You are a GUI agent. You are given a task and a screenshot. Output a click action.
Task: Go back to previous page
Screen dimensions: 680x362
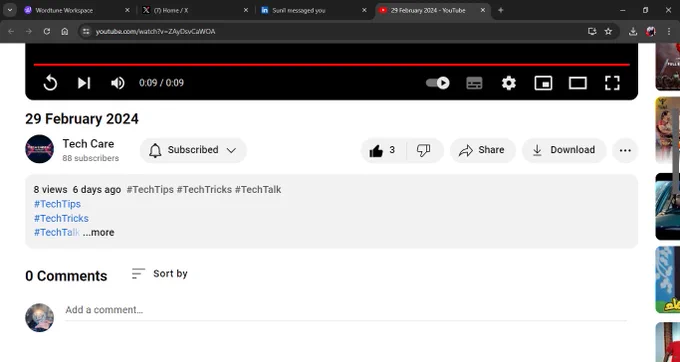(x=11, y=31)
